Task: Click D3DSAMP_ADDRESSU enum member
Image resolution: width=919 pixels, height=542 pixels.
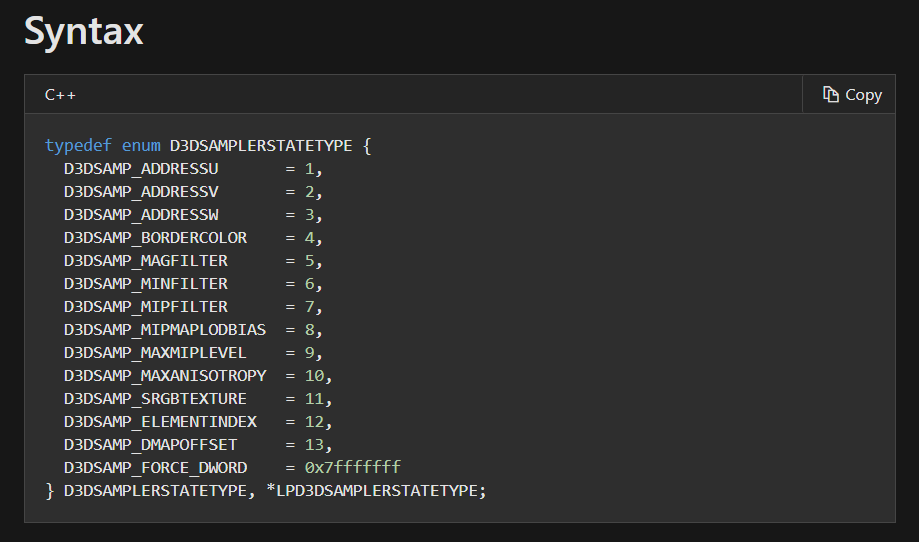Action: tap(141, 169)
